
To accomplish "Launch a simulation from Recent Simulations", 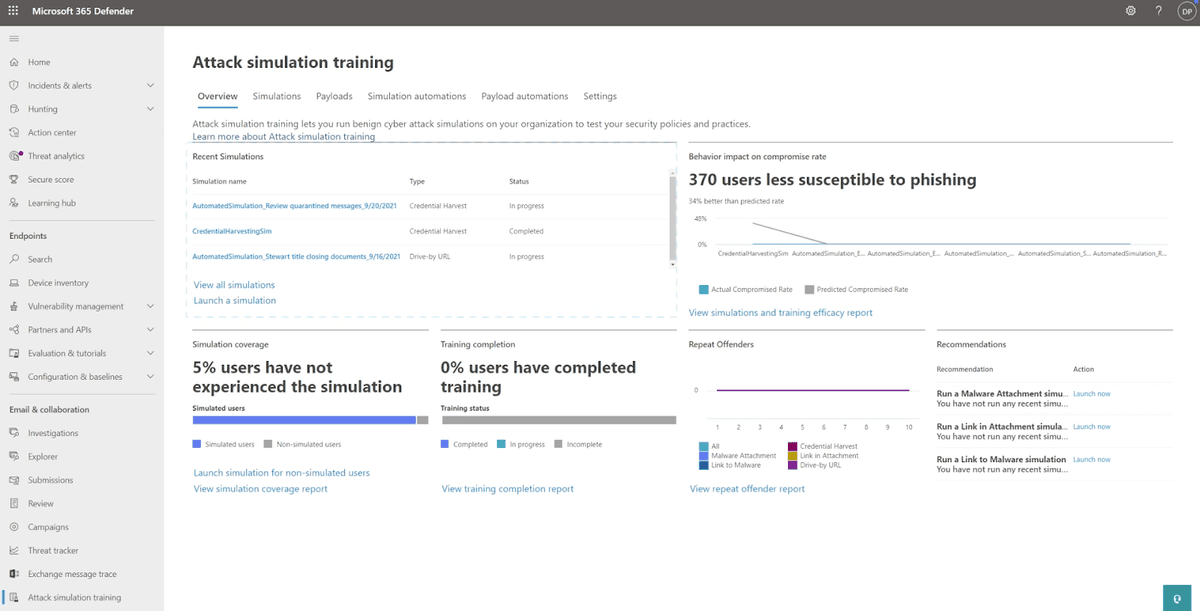I will coord(234,300).
